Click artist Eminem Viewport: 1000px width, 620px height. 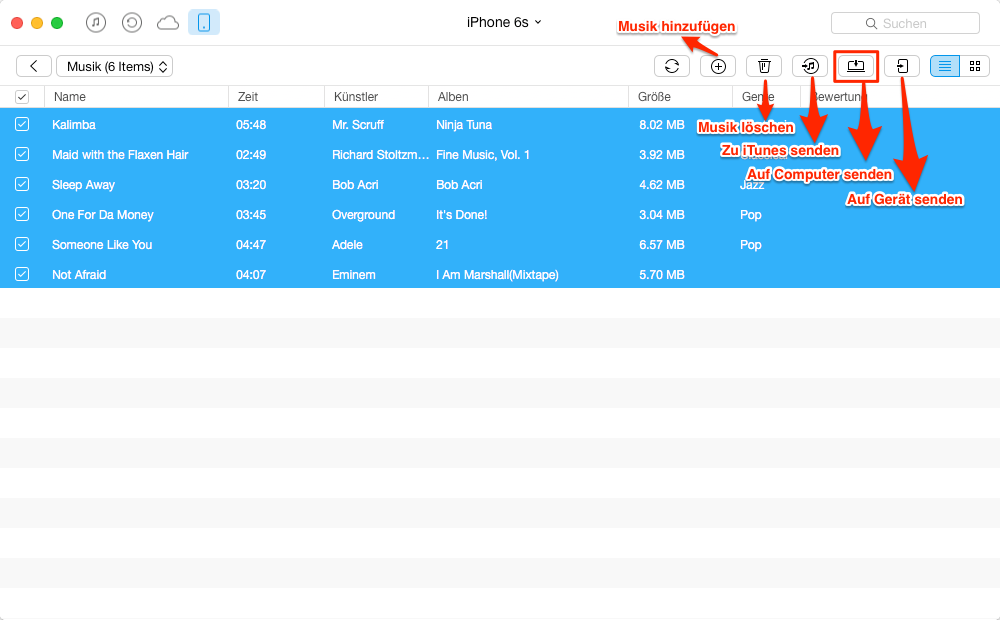(353, 275)
